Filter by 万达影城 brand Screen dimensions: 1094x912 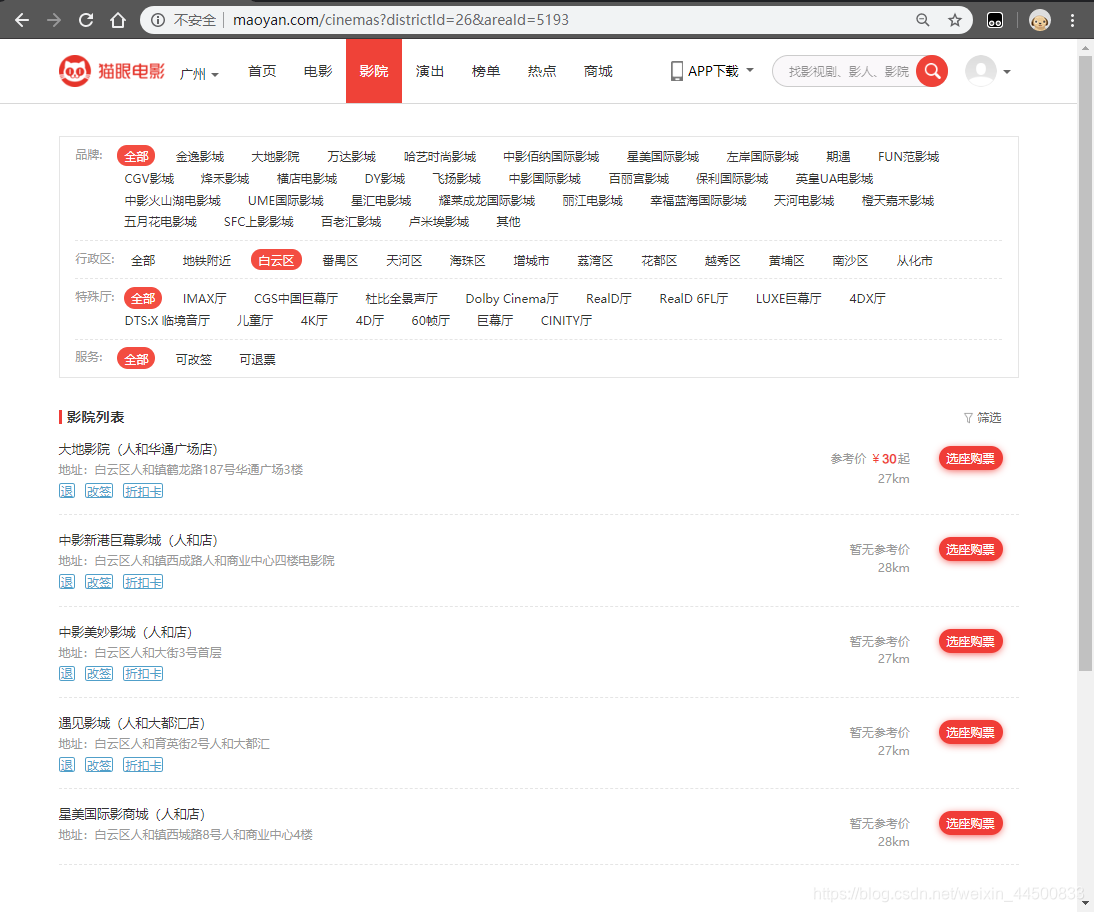(352, 156)
